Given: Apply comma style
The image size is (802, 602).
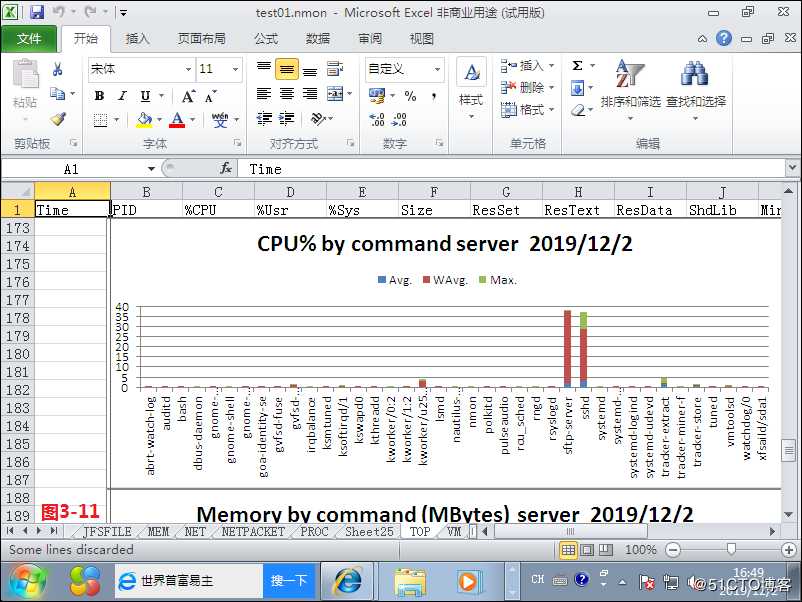Looking at the screenshot, I should pyautogui.click(x=434, y=96).
